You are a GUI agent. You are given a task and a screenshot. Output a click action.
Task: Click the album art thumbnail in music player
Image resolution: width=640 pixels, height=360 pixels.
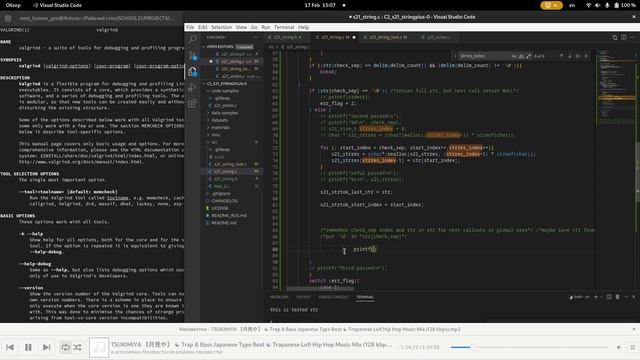point(99,347)
